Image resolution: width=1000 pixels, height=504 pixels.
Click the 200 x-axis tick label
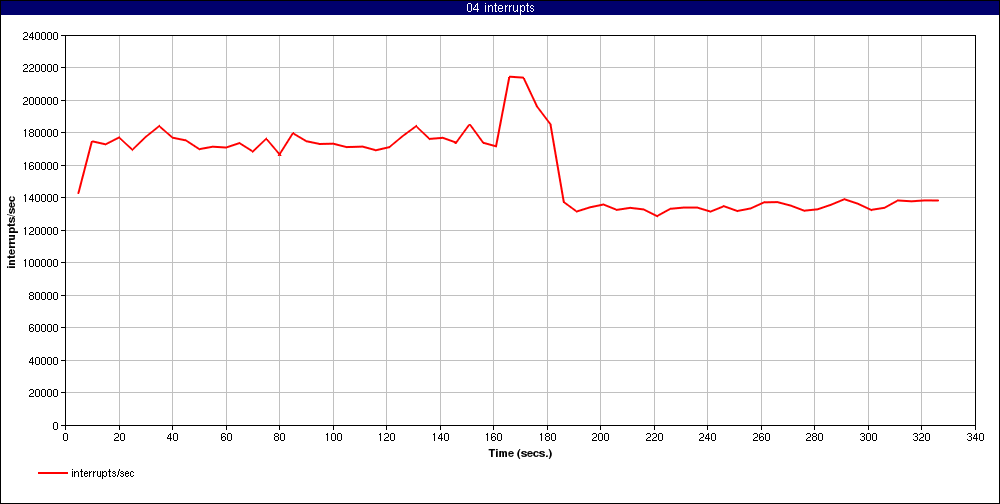point(601,438)
